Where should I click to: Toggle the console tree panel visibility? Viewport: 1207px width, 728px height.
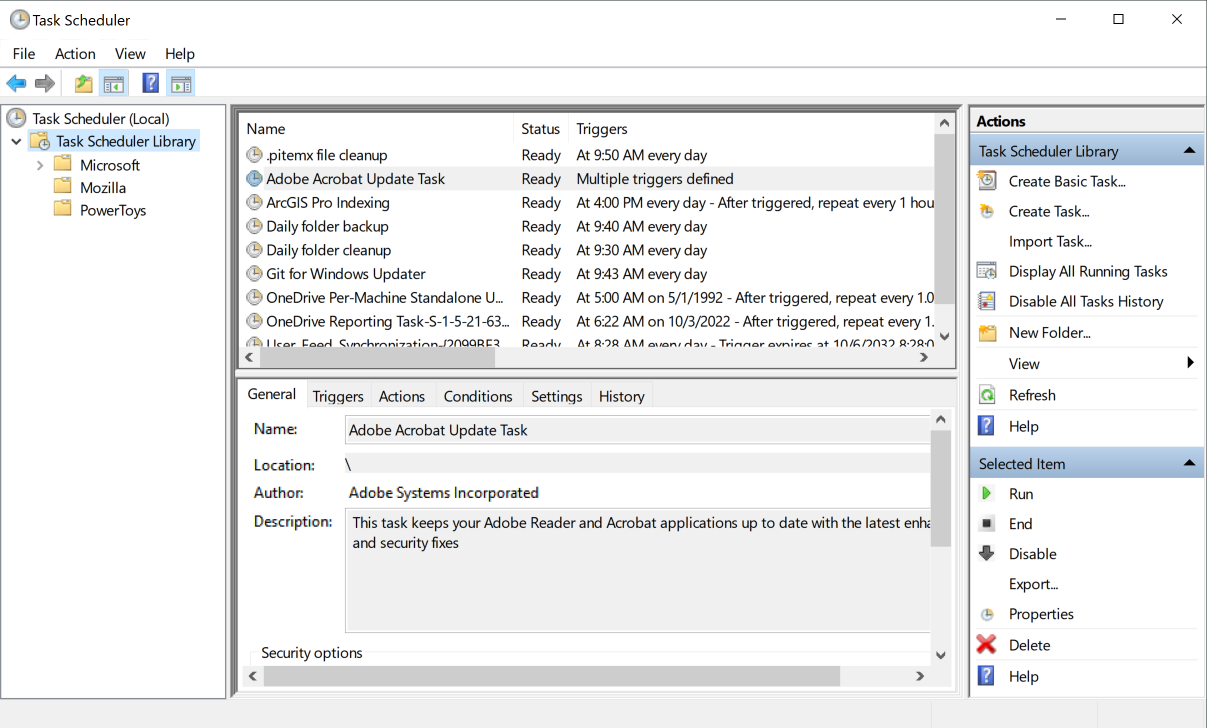point(114,82)
